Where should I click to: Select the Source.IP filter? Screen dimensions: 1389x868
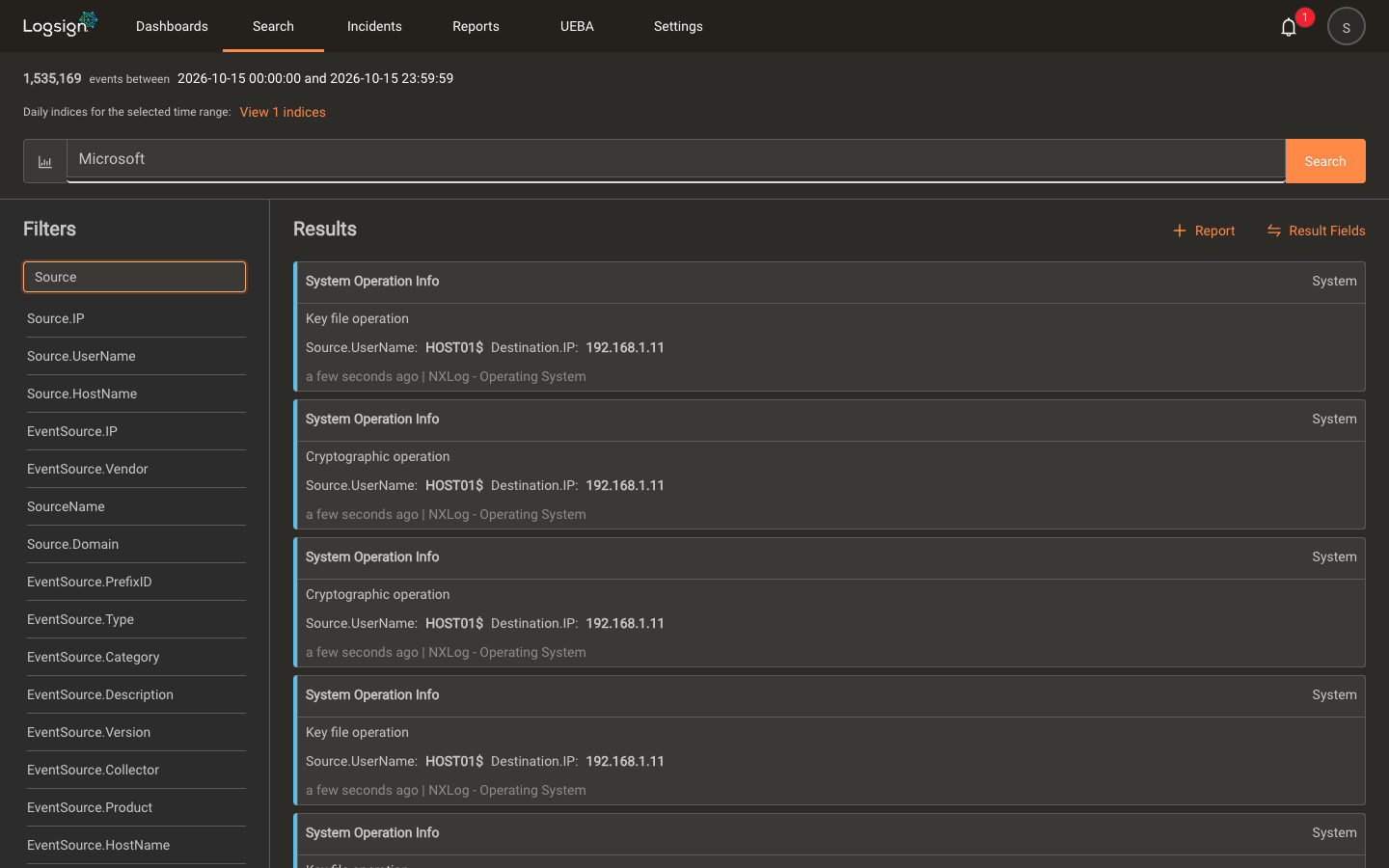click(136, 318)
